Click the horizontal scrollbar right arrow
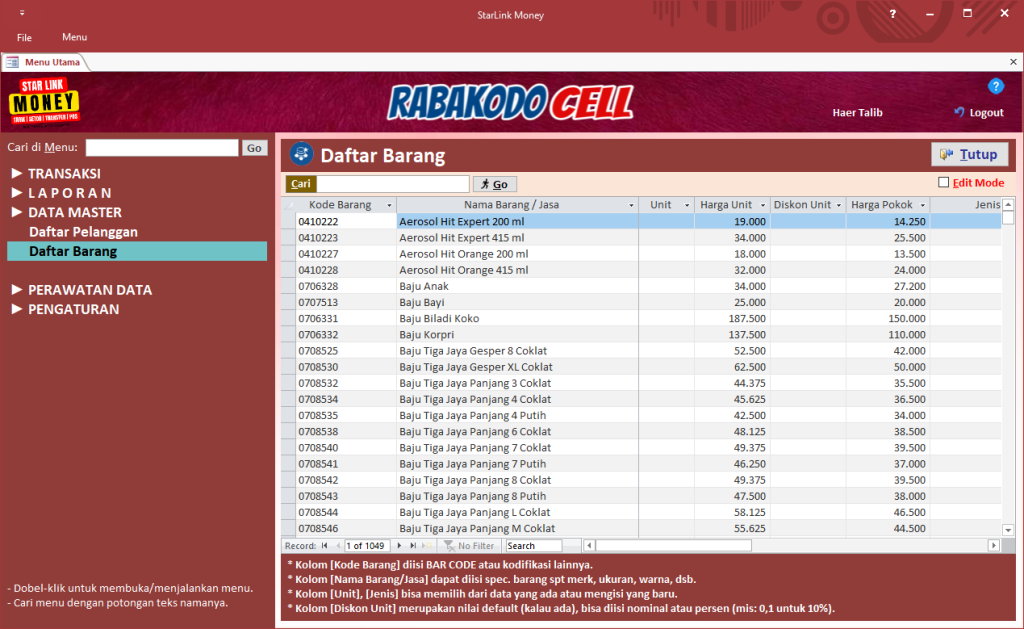This screenshot has height=629, width=1024. 994,545
